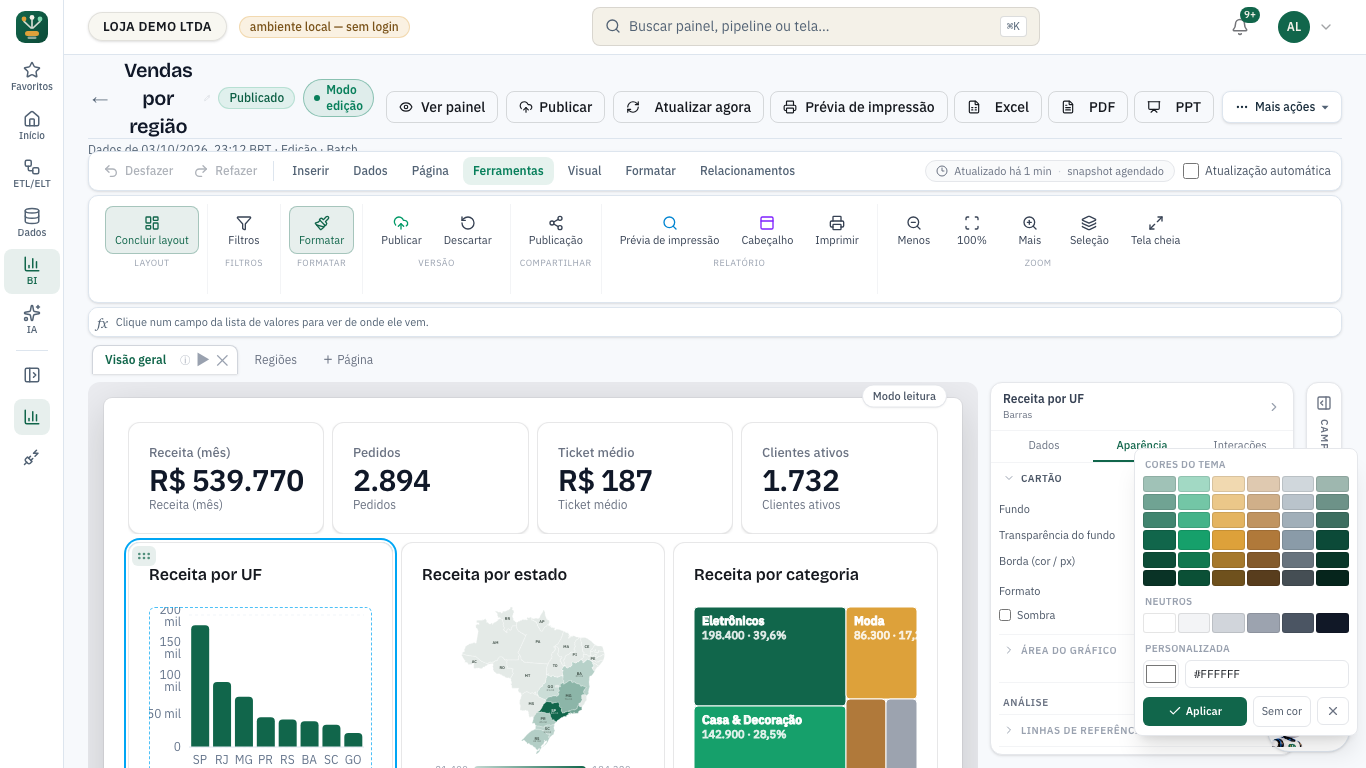Click the back arrow beside Vendas por região

[100, 99]
